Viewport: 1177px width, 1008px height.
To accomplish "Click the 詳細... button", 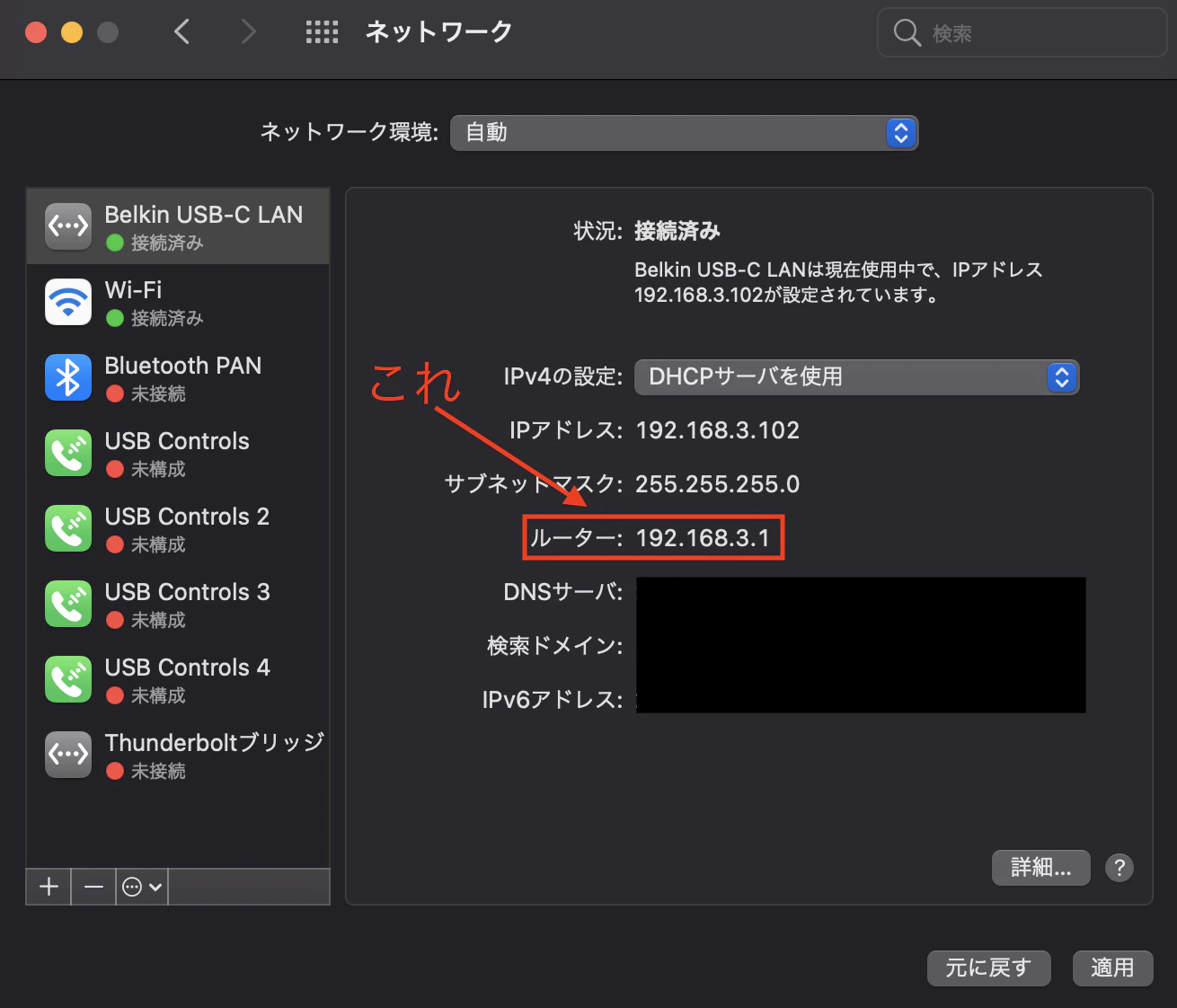I will (x=1040, y=868).
